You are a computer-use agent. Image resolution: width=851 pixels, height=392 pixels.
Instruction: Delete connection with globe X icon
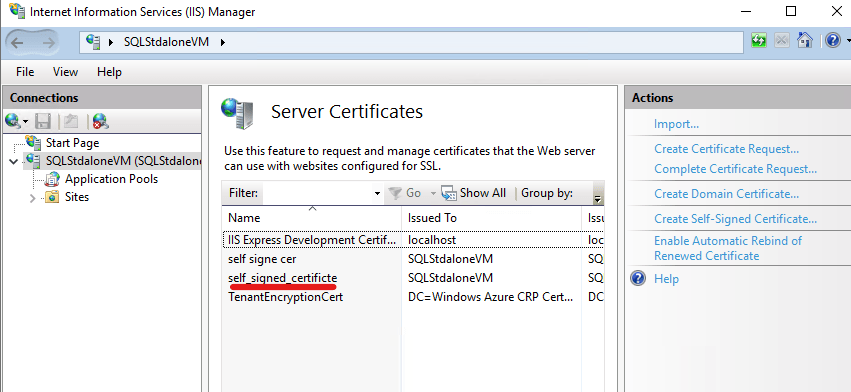pyautogui.click(x=100, y=121)
